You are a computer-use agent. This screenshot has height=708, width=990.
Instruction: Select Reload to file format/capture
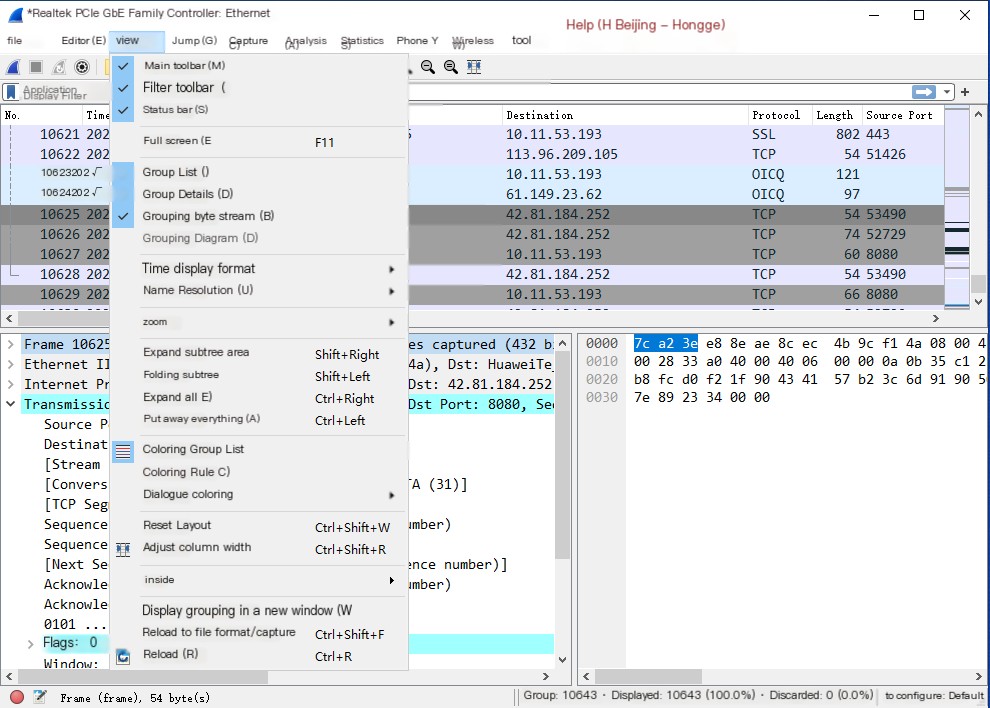click(259, 633)
